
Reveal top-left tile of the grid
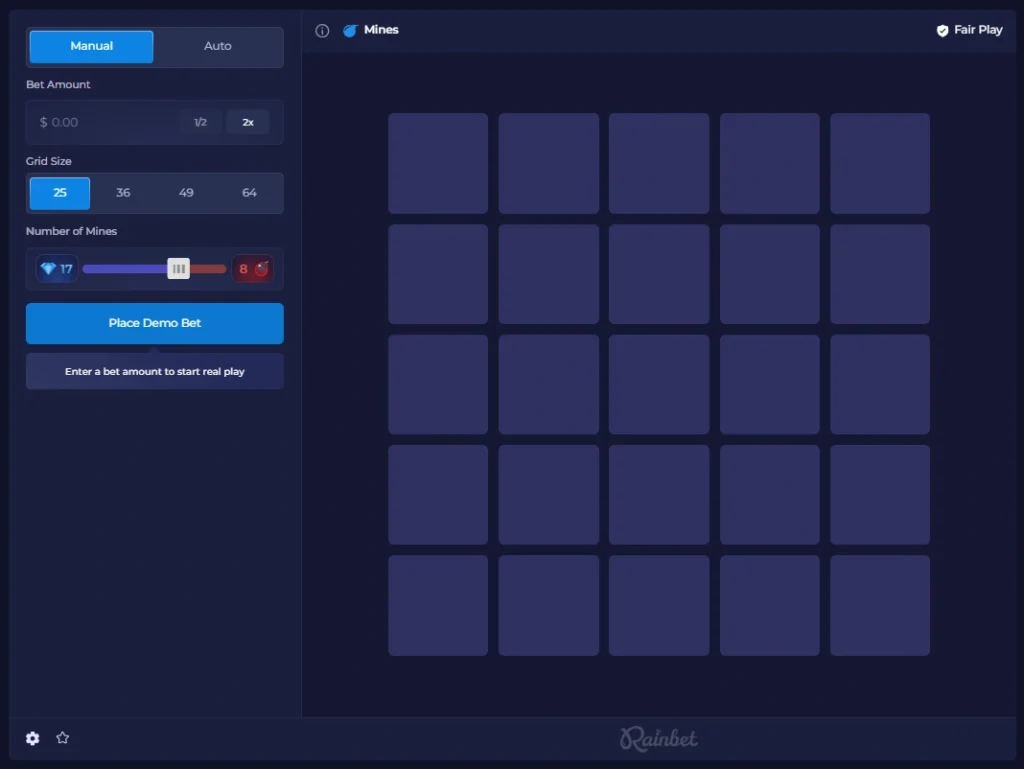(x=438, y=163)
